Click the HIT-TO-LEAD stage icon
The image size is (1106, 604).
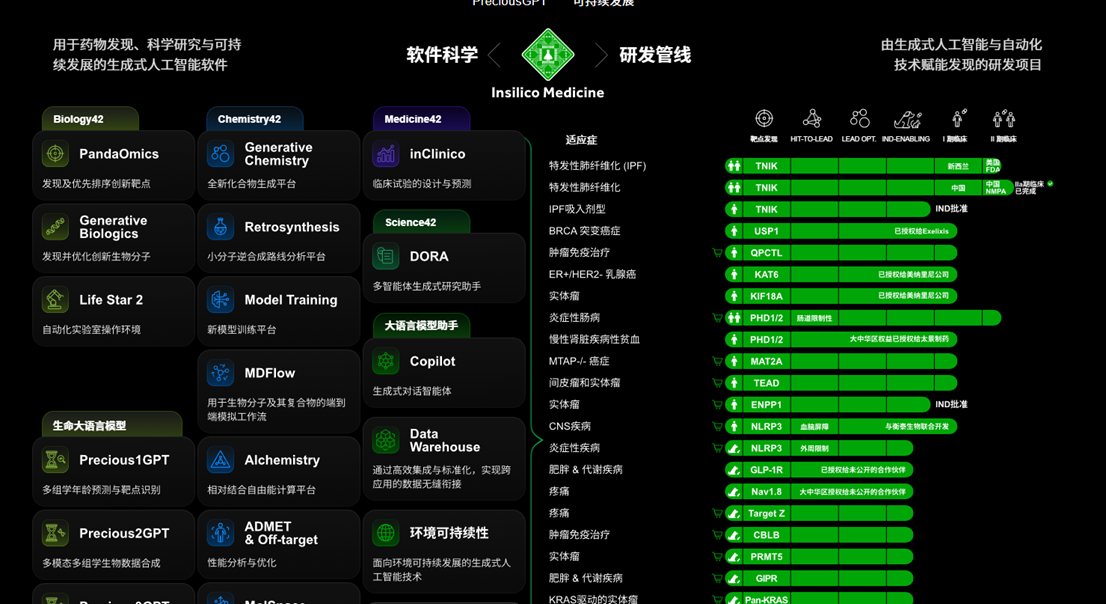[812, 119]
